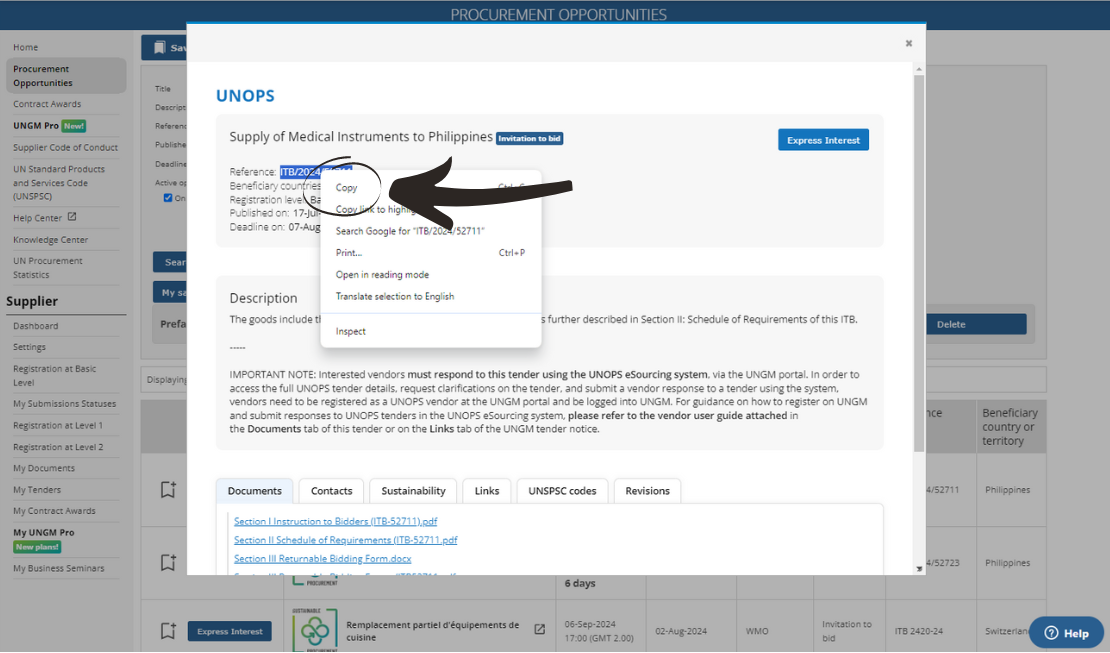Express interest in the WMO kitchen equipment tender
This screenshot has height=653, width=1110.
pos(229,631)
